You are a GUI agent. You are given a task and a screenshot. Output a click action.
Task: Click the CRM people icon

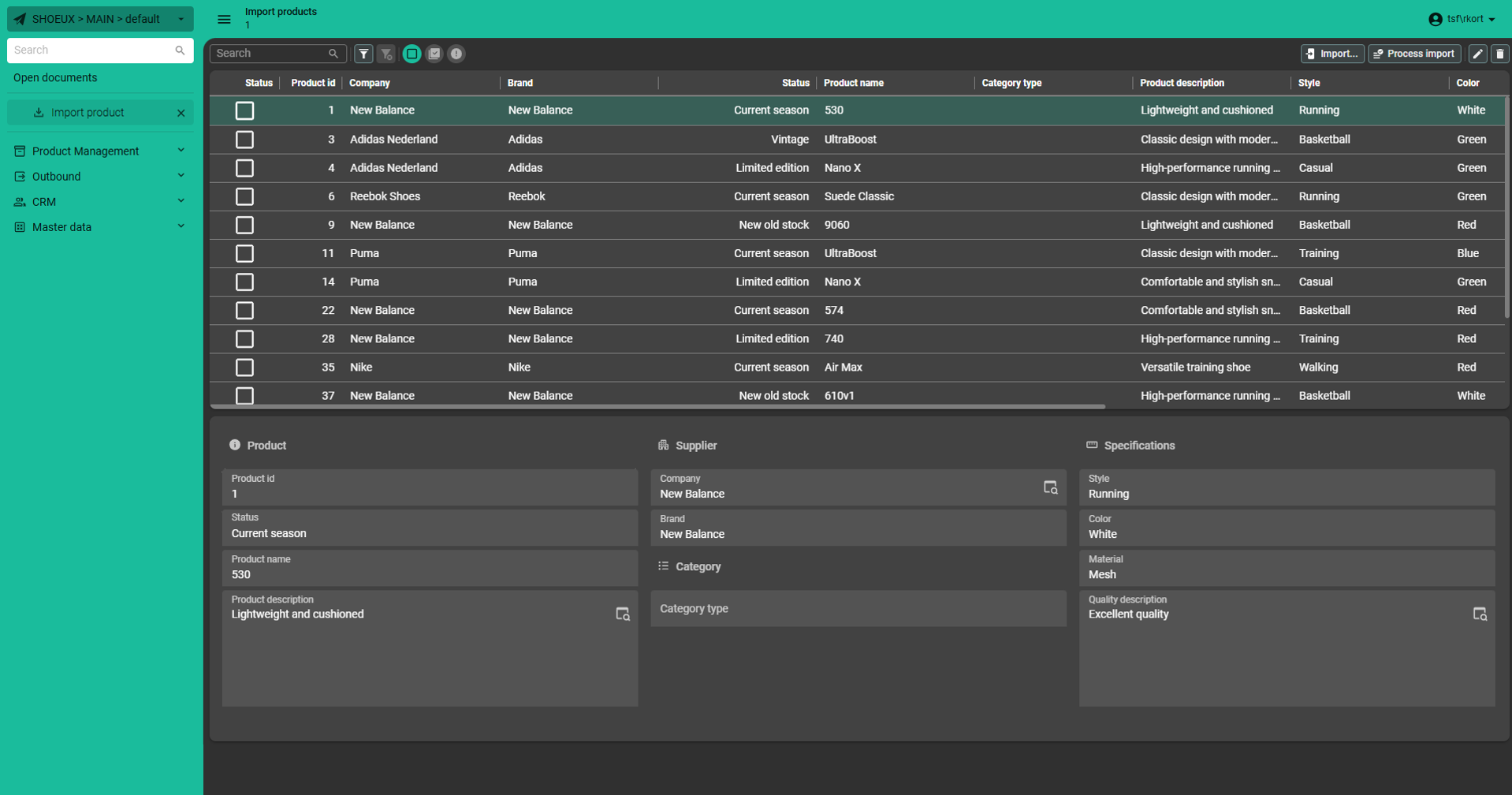(x=20, y=202)
